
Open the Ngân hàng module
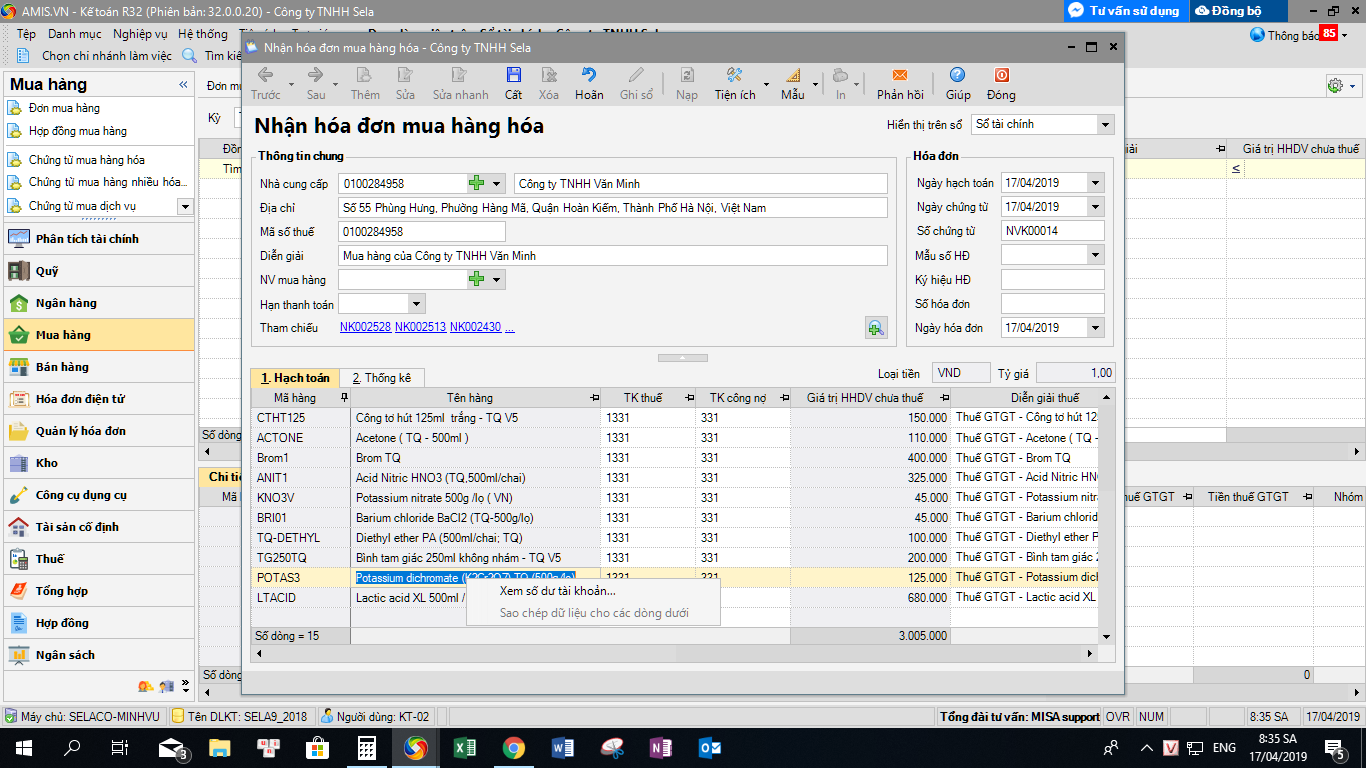98,303
